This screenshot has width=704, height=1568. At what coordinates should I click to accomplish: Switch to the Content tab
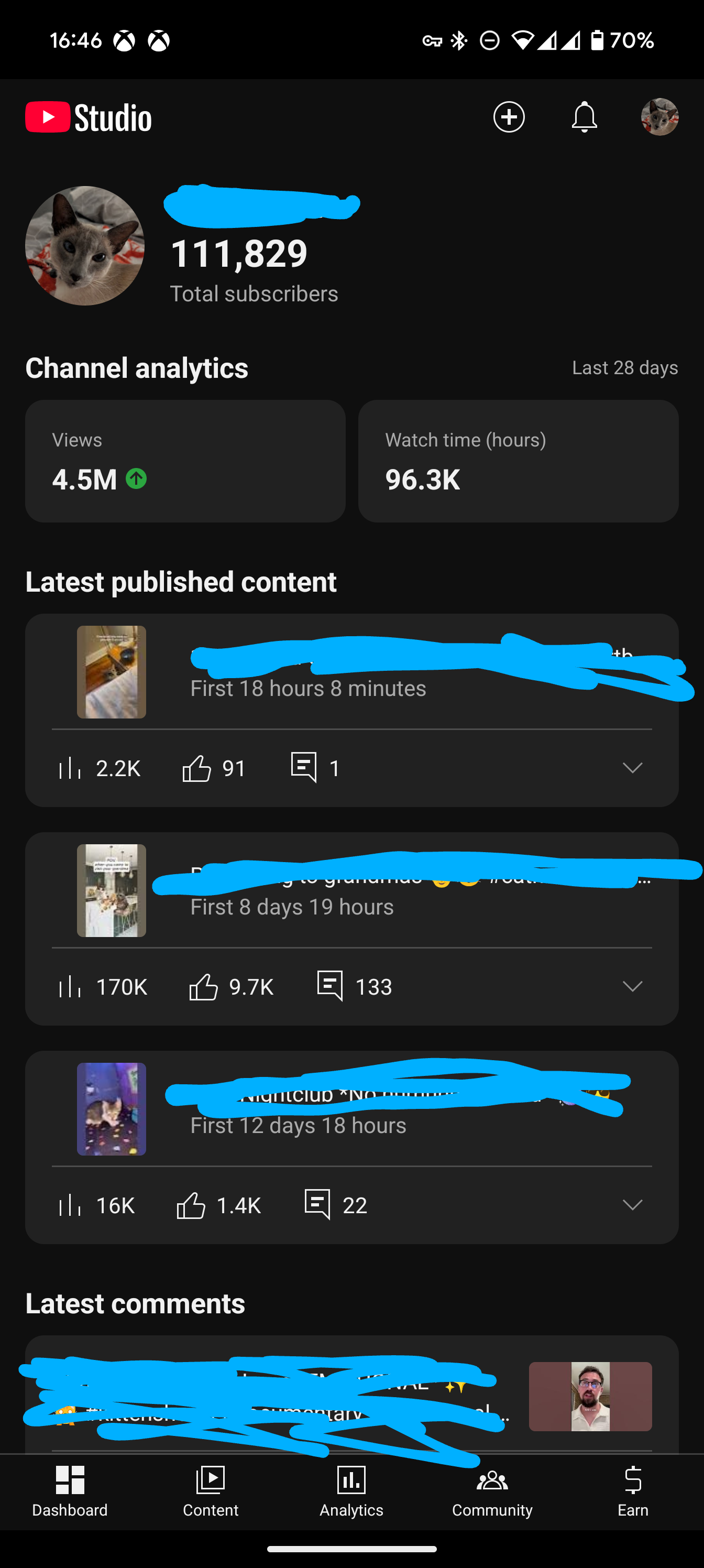[211, 1491]
